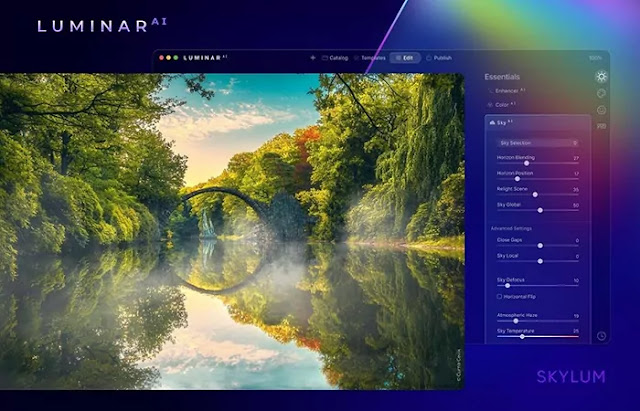The image size is (640, 411).
Task: Click the 100% zoom level indicator
Action: (x=595, y=58)
